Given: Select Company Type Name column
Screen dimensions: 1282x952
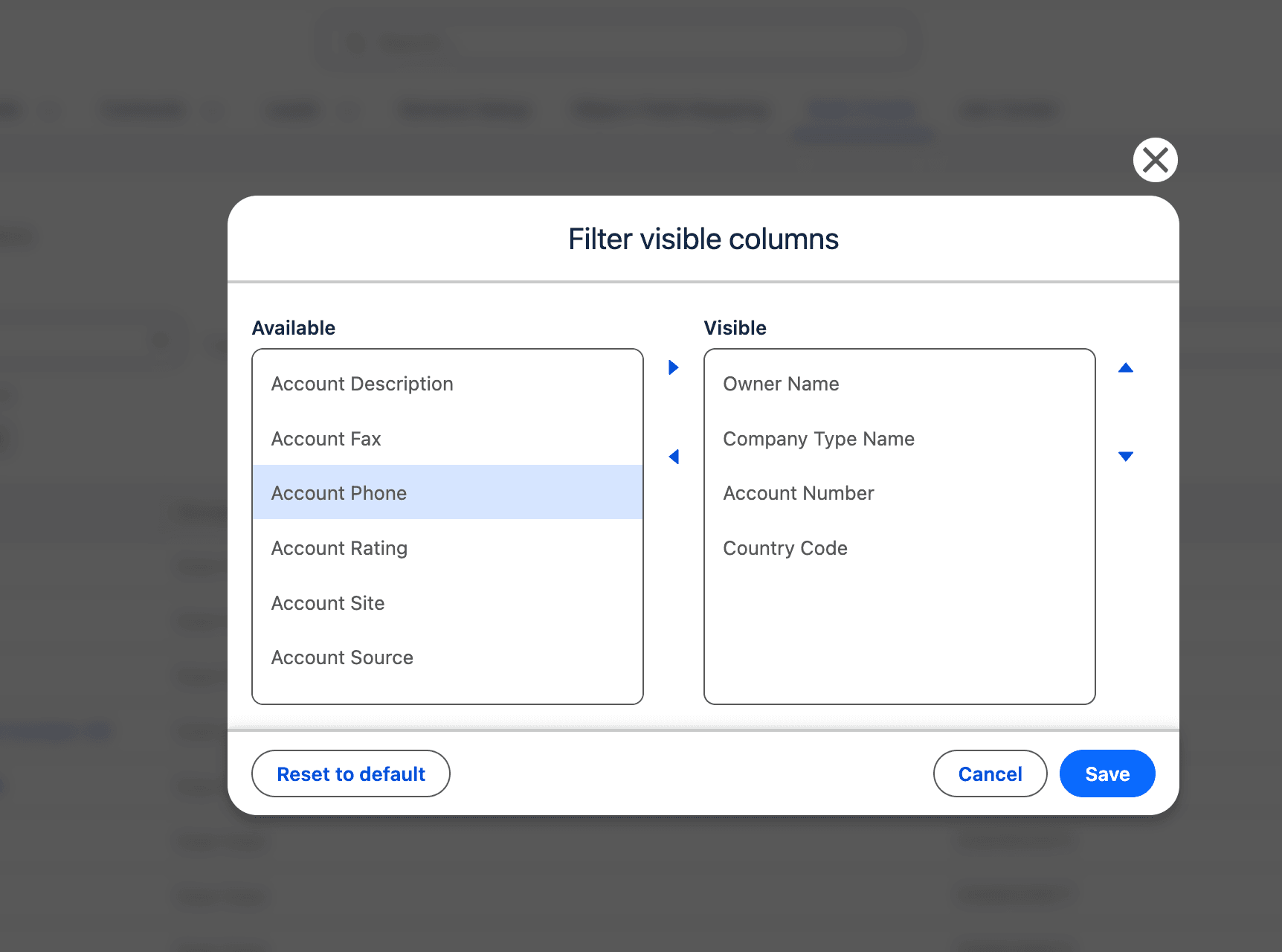Looking at the screenshot, I should (818, 438).
